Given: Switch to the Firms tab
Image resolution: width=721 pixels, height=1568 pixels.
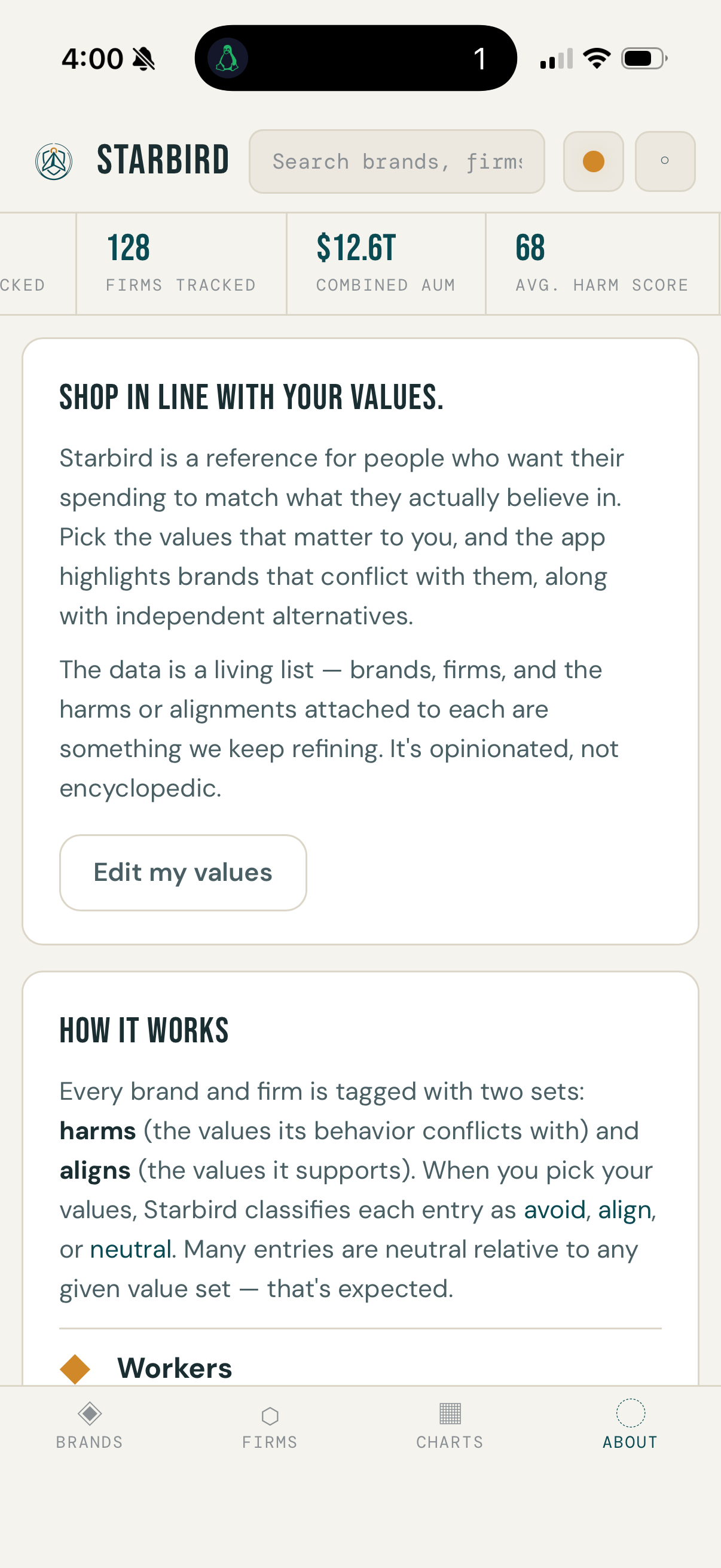Looking at the screenshot, I should pyautogui.click(x=270, y=1425).
